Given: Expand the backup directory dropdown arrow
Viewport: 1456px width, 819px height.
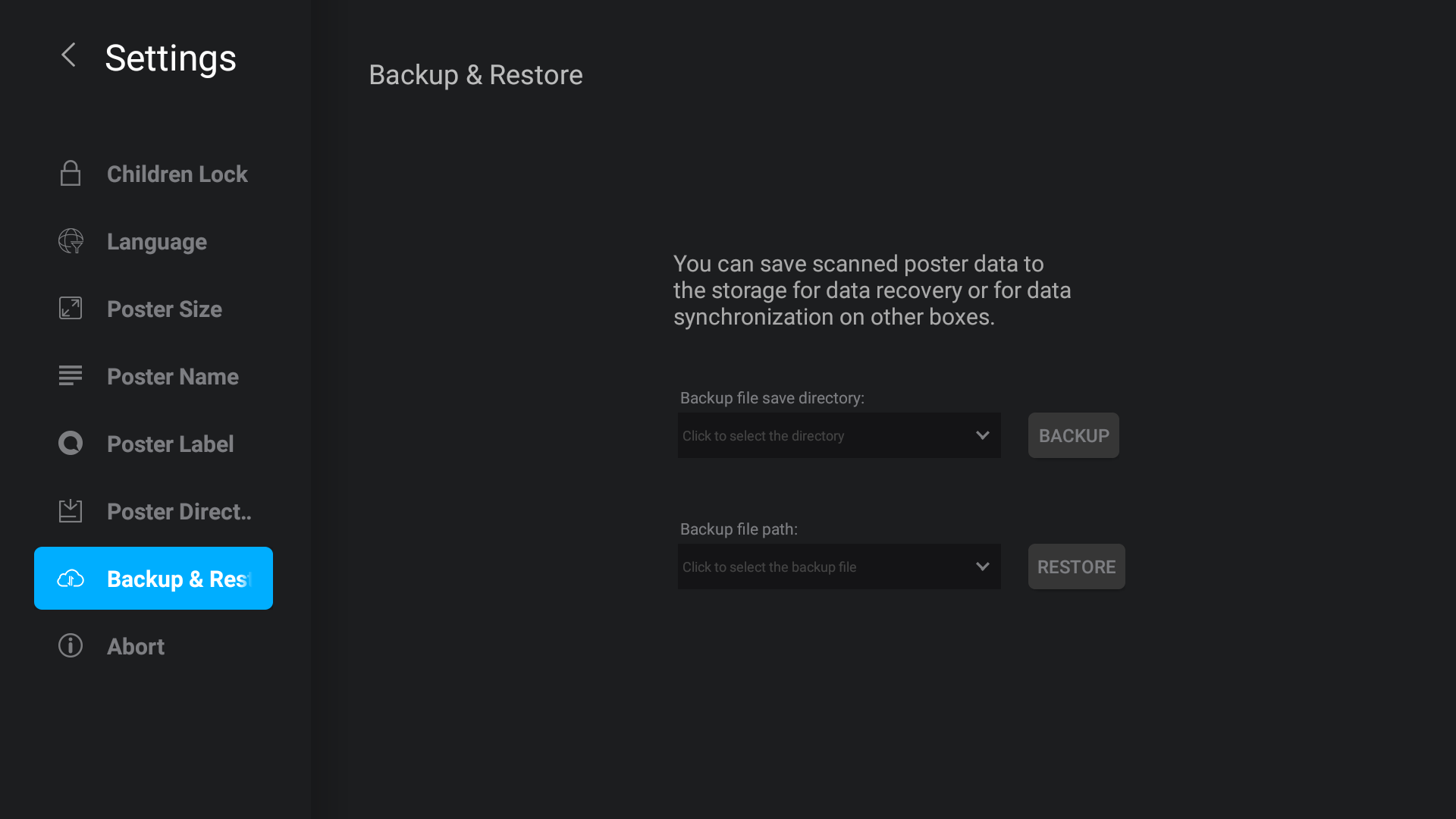Looking at the screenshot, I should tap(983, 435).
